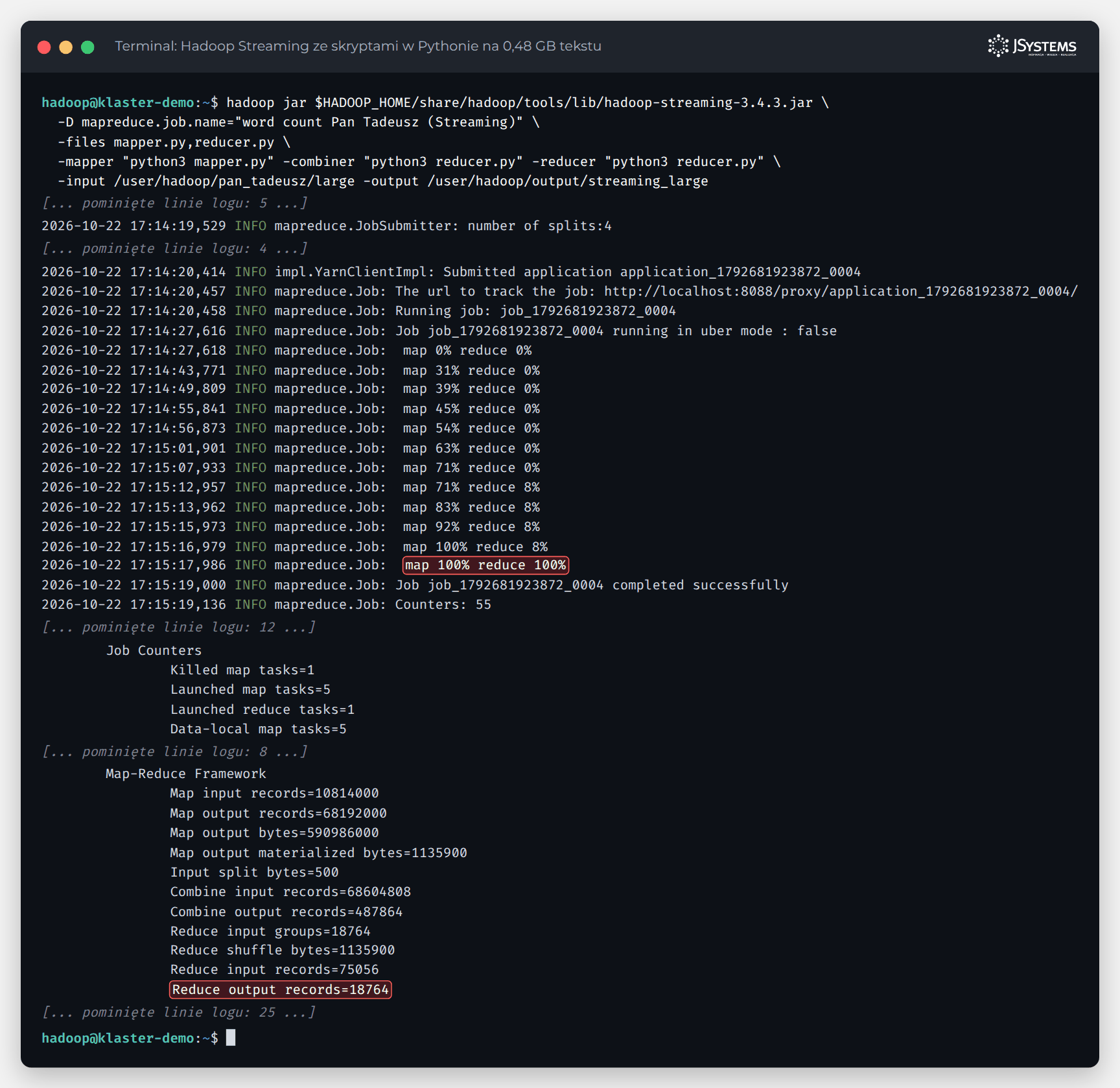Image resolution: width=1120 pixels, height=1088 pixels.
Task: Click the yellow minimize window button
Action: pos(66,47)
